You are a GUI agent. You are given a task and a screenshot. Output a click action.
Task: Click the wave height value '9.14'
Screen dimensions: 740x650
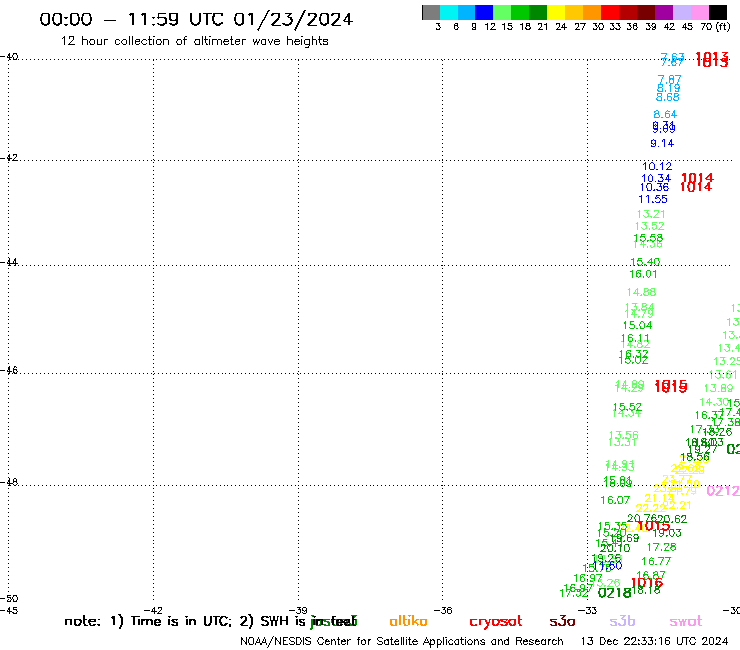[662, 144]
